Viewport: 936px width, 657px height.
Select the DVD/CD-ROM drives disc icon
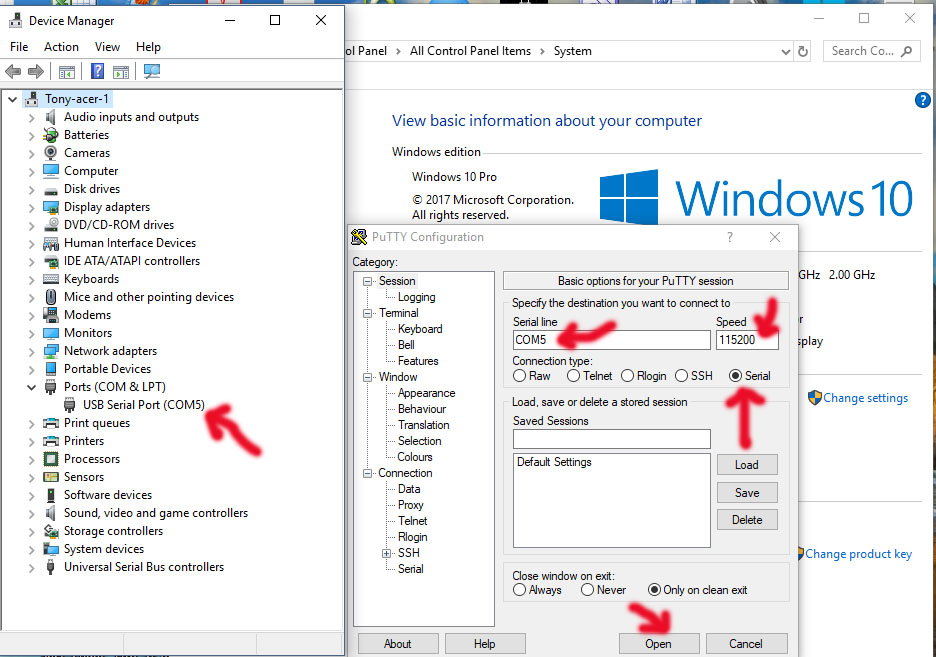[x=51, y=225]
